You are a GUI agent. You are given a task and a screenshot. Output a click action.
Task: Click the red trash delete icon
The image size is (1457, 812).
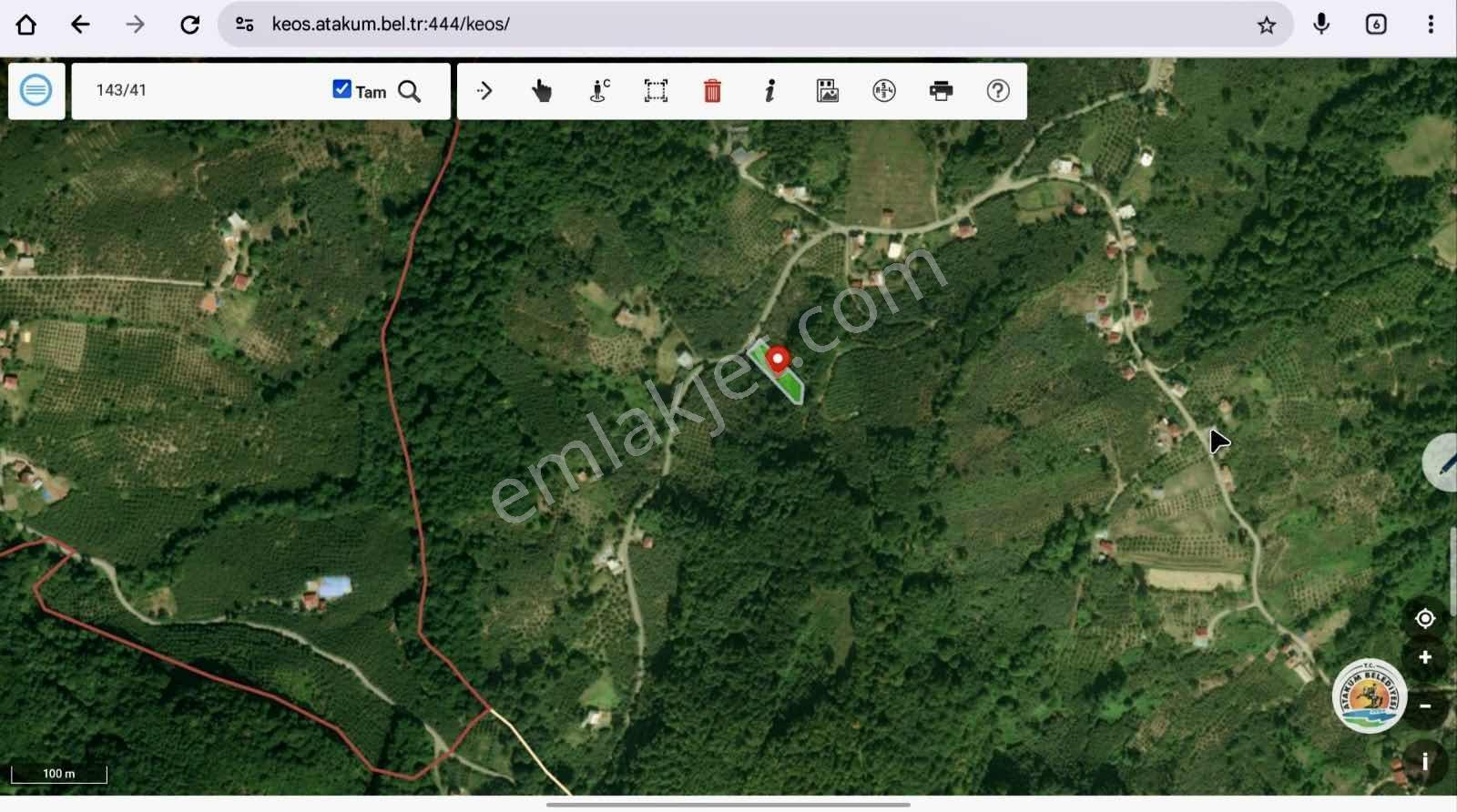712,90
